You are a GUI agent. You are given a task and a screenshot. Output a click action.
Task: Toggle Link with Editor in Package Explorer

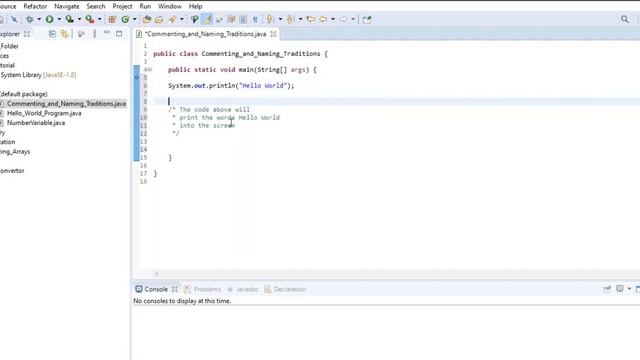[64, 34]
